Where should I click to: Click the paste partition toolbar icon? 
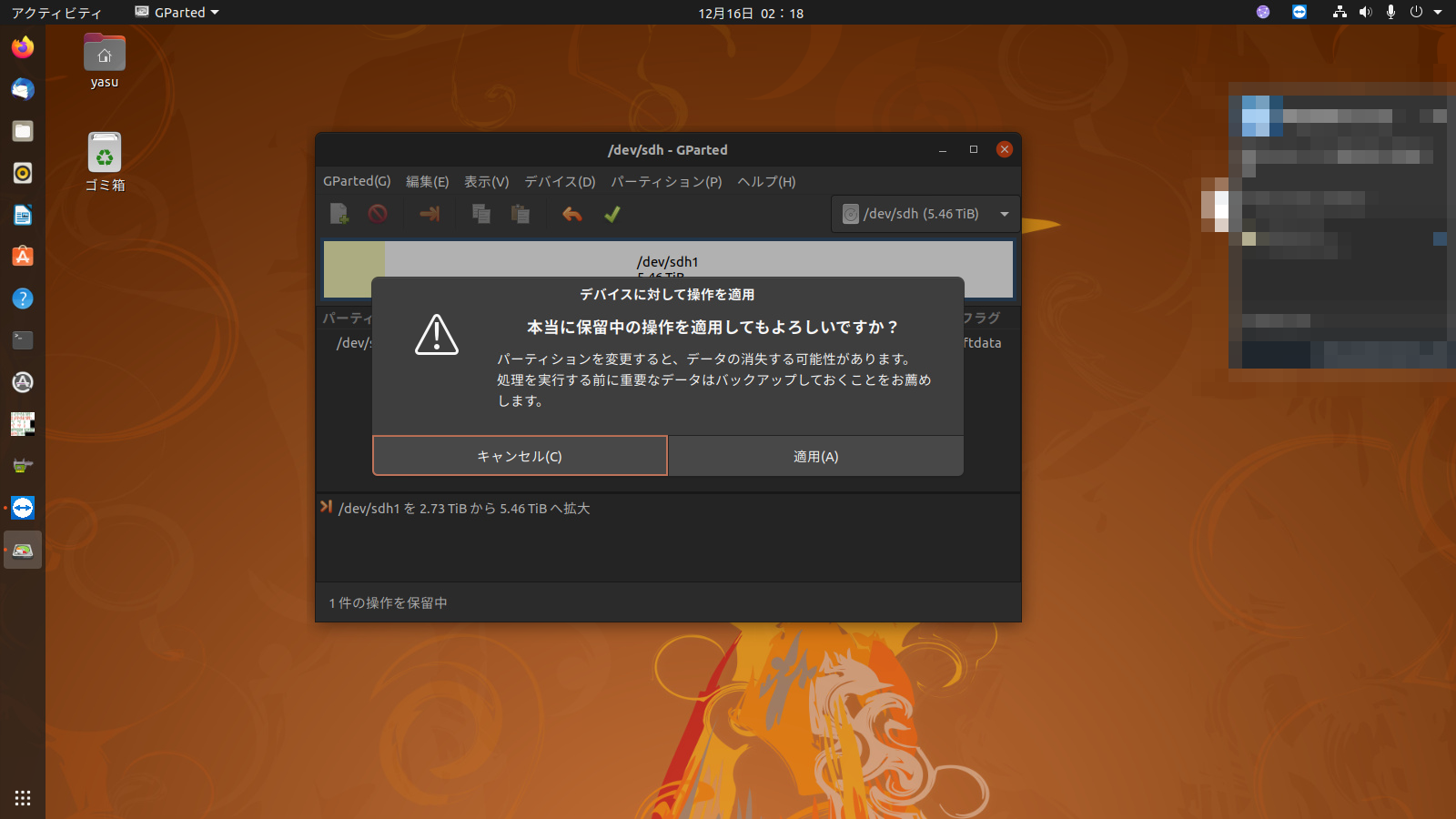pos(521,215)
